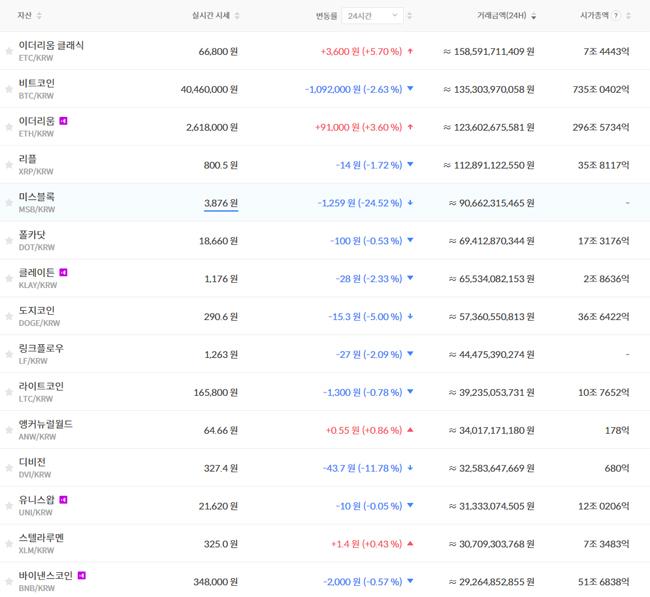The image size is (650, 597).
Task: Toggle favorite star for 비트코인
Action: (x=9, y=89)
